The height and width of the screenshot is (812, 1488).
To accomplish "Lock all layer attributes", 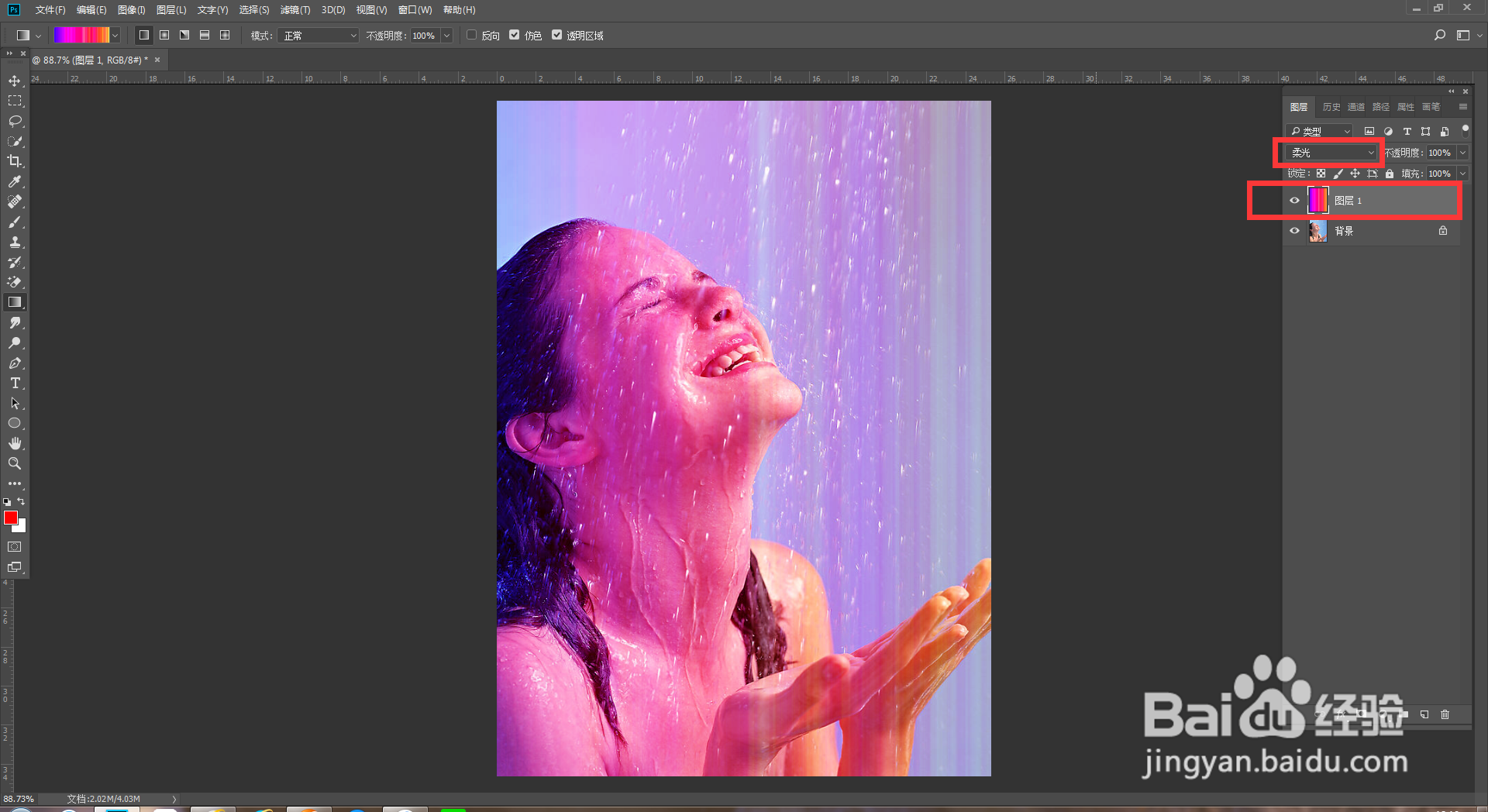I will click(x=1390, y=174).
